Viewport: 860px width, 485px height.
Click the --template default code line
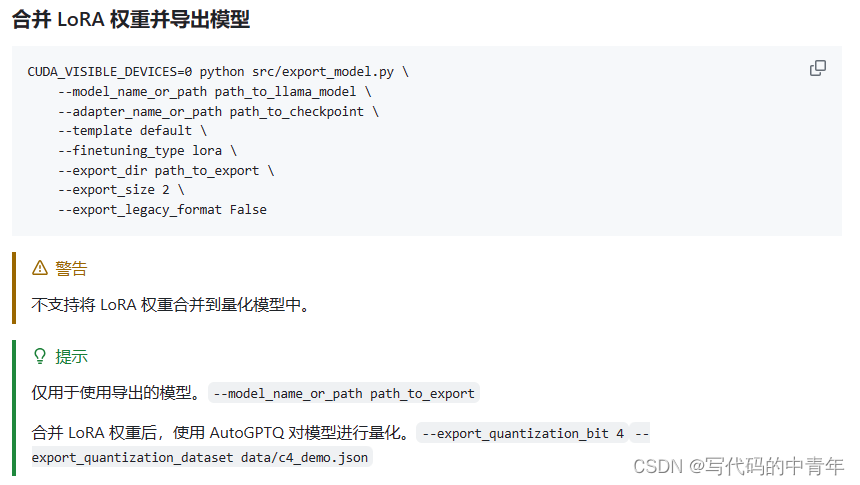(x=132, y=131)
